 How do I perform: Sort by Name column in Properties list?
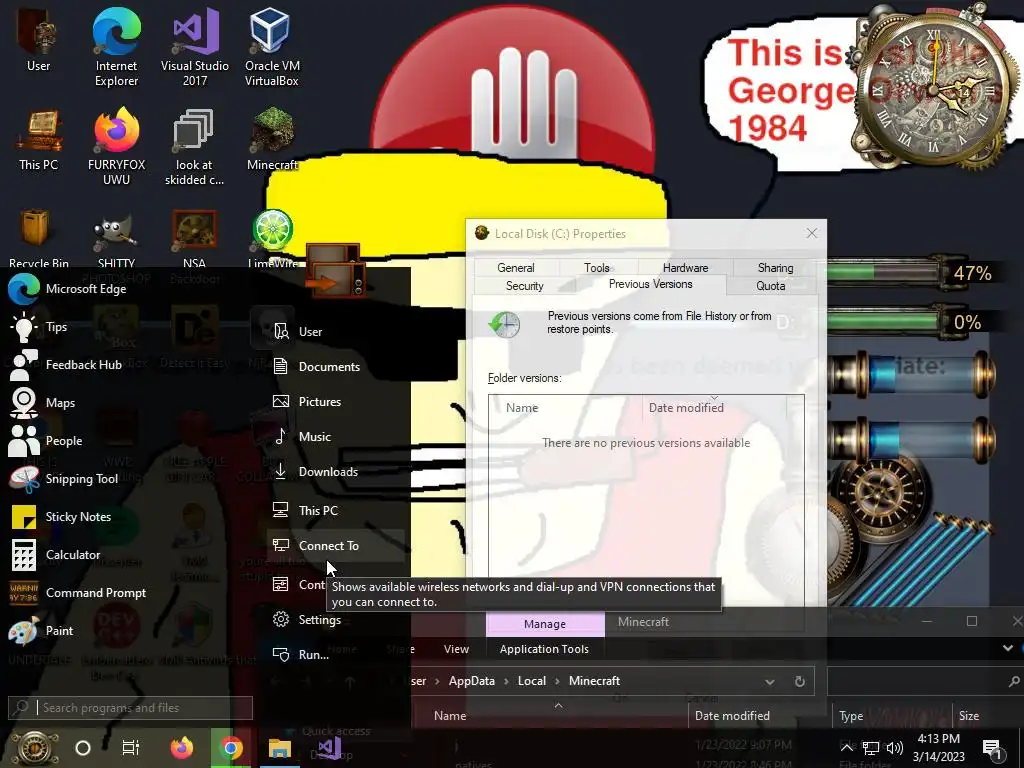tap(566, 408)
